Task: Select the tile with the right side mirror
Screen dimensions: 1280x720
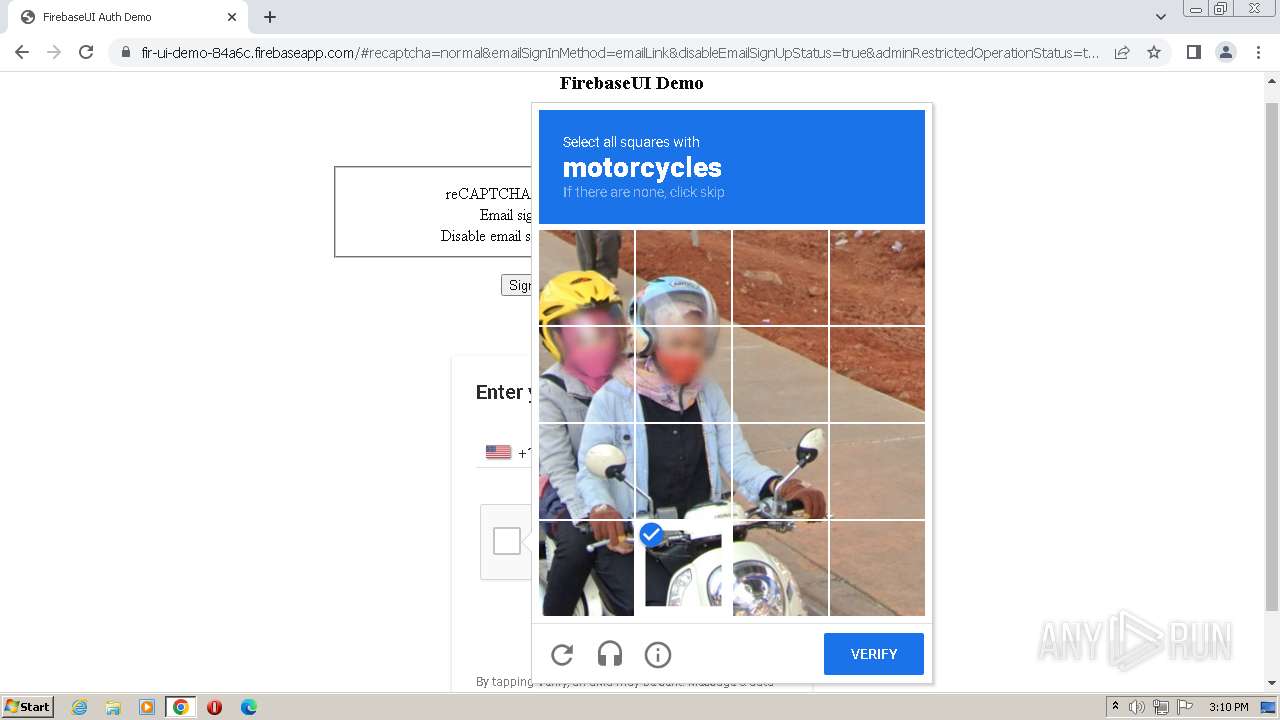Action: tap(780, 471)
